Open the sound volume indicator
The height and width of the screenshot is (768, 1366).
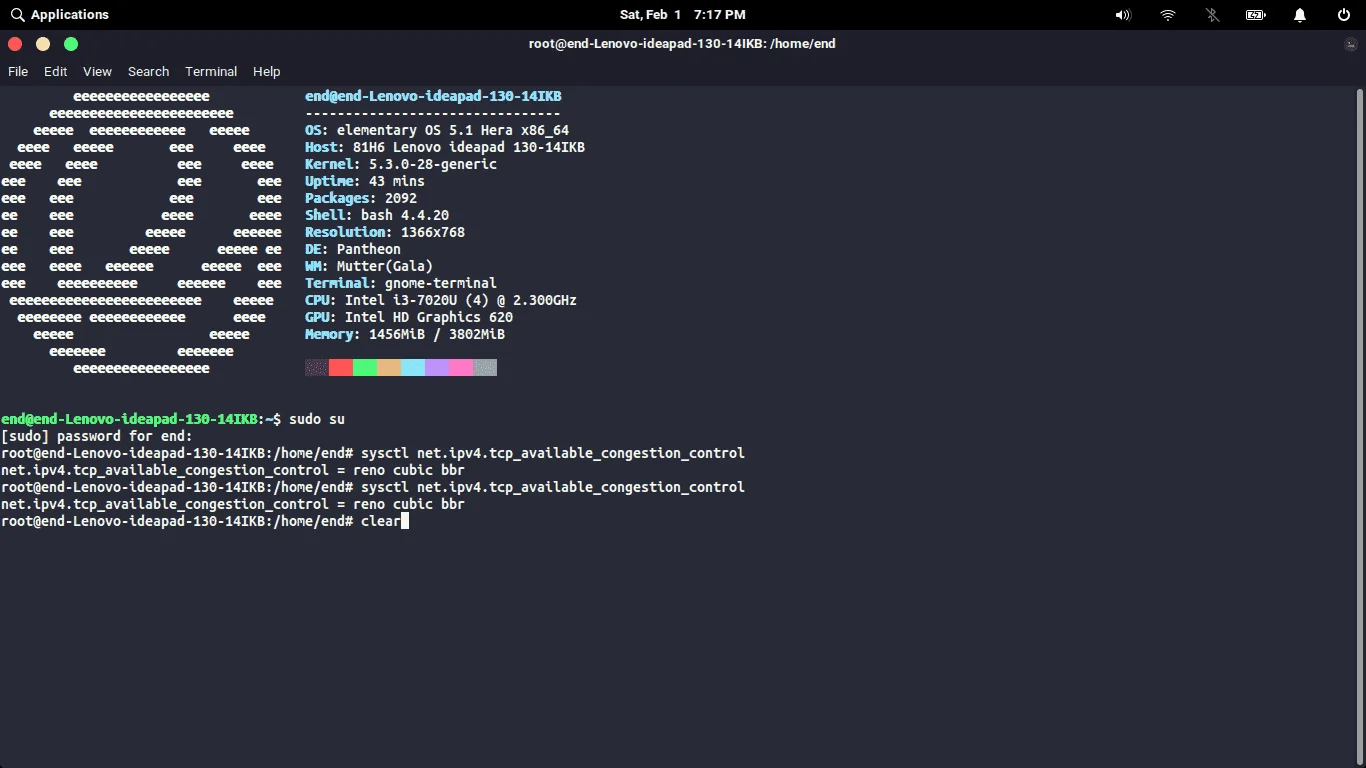coord(1123,15)
